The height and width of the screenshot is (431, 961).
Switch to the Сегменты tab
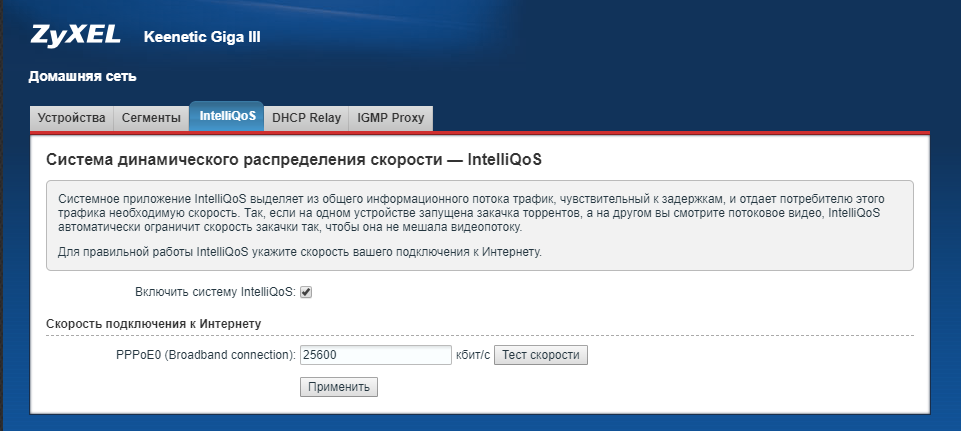pyautogui.click(x=151, y=118)
